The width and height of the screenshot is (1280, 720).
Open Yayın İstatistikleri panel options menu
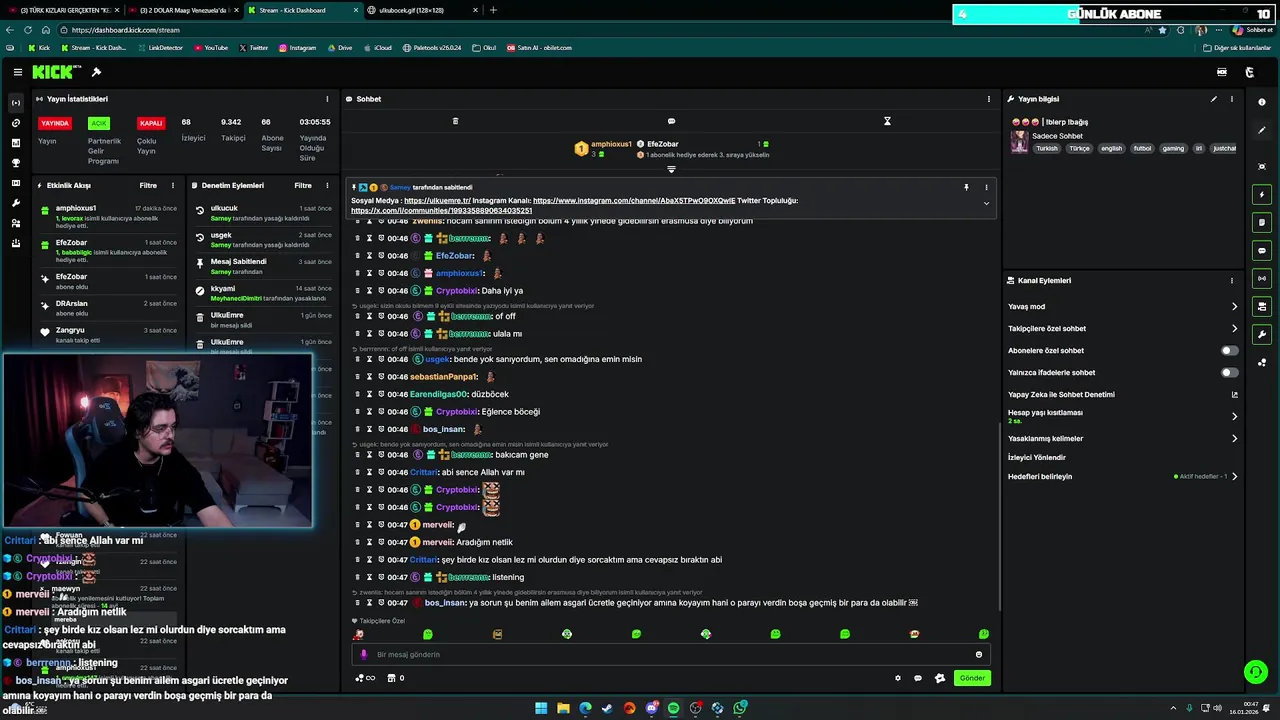point(327,99)
